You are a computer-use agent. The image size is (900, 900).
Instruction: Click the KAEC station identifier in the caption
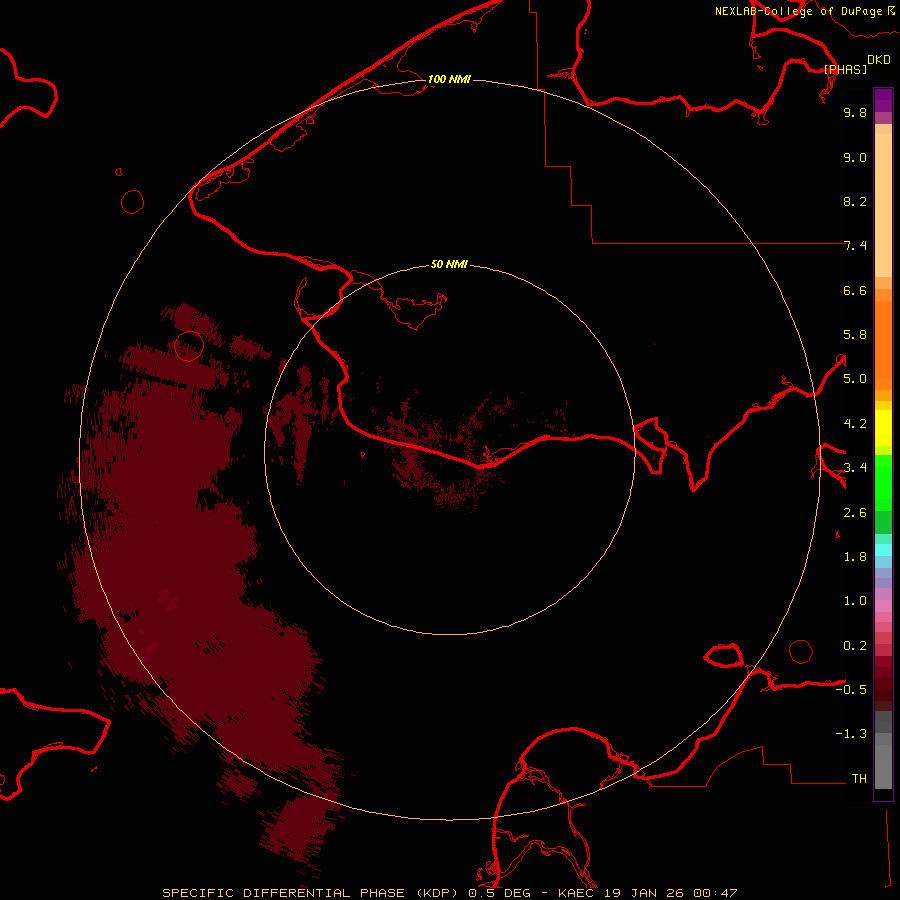tap(576, 893)
